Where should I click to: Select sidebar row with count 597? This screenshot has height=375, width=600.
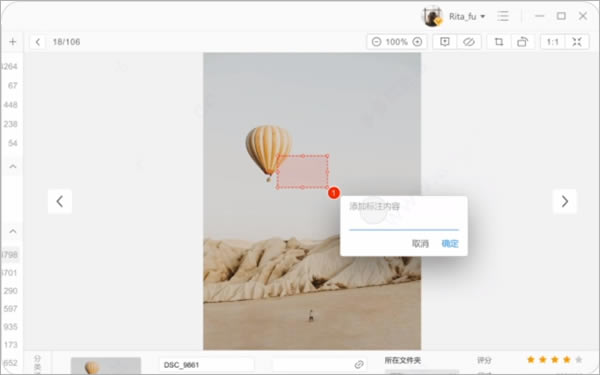tap(11, 309)
